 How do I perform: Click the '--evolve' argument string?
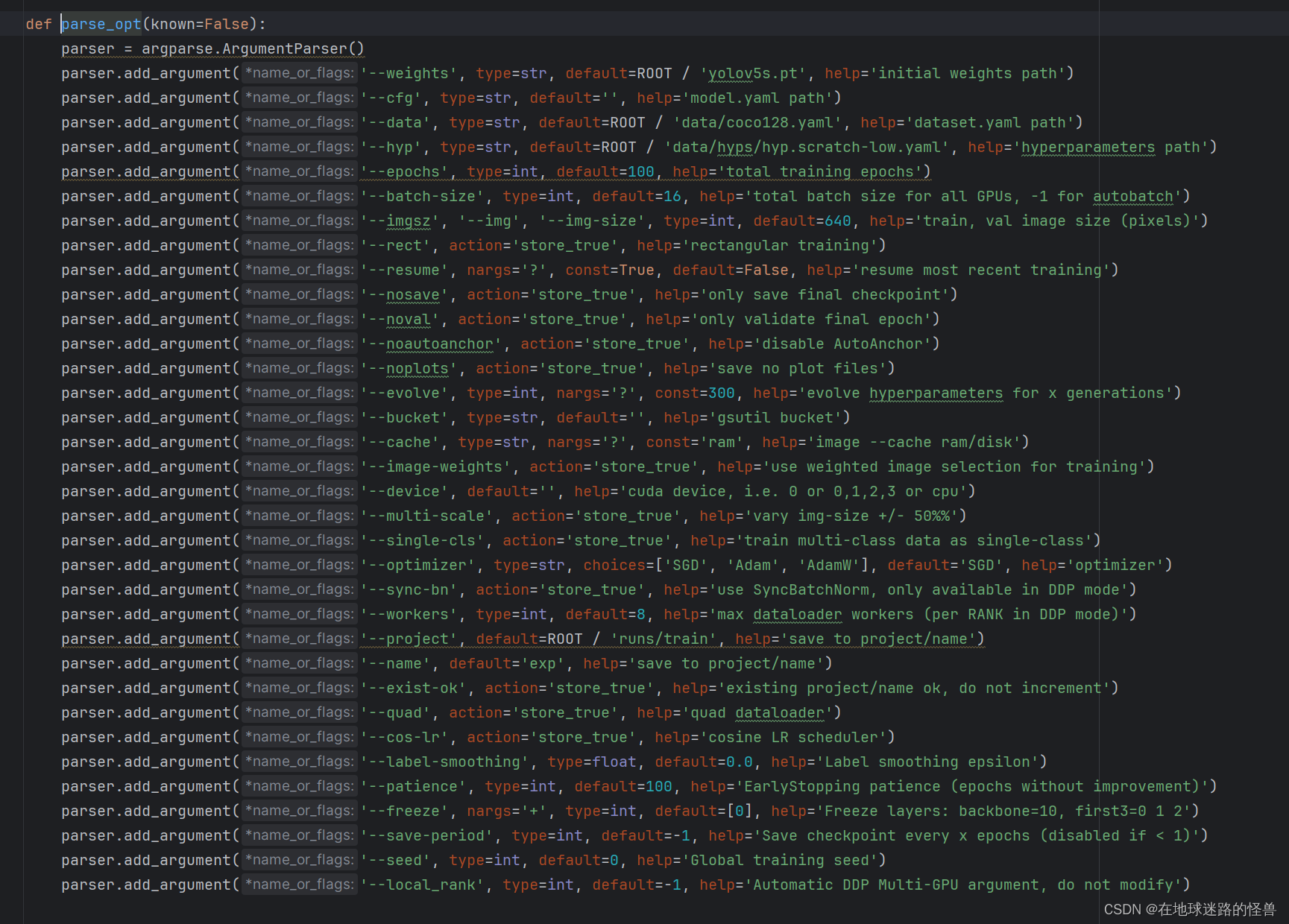(405, 393)
